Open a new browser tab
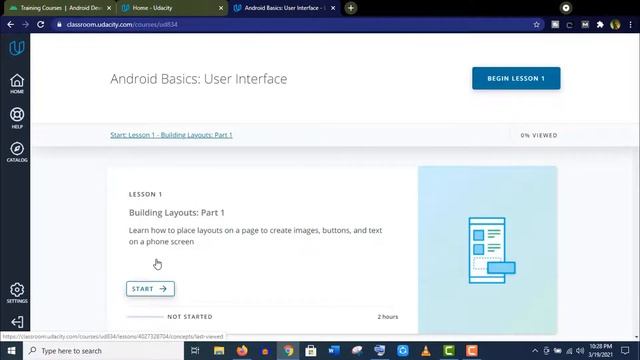This screenshot has width=640, height=360. [x=351, y=8]
